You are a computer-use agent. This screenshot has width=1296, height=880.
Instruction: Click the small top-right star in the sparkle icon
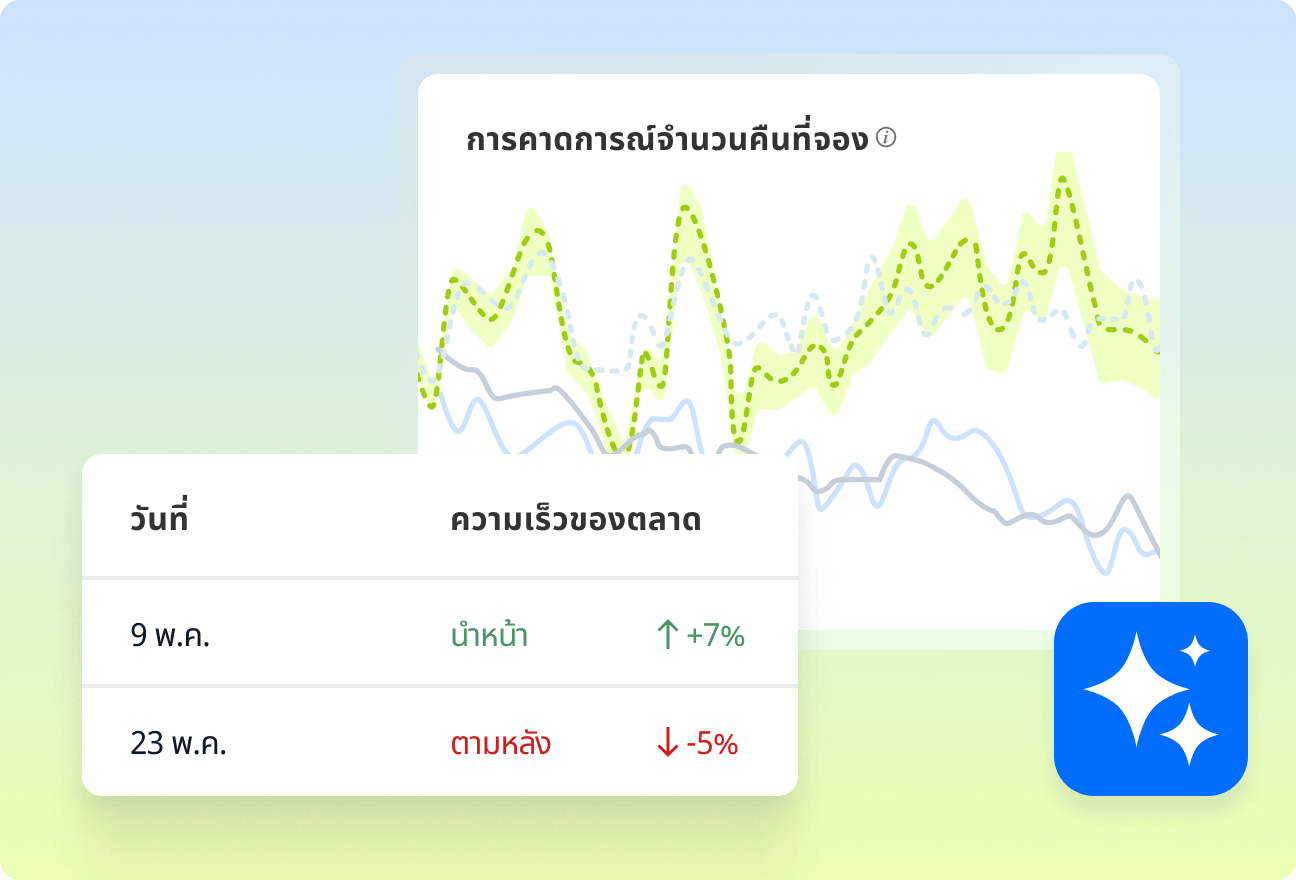(1194, 652)
